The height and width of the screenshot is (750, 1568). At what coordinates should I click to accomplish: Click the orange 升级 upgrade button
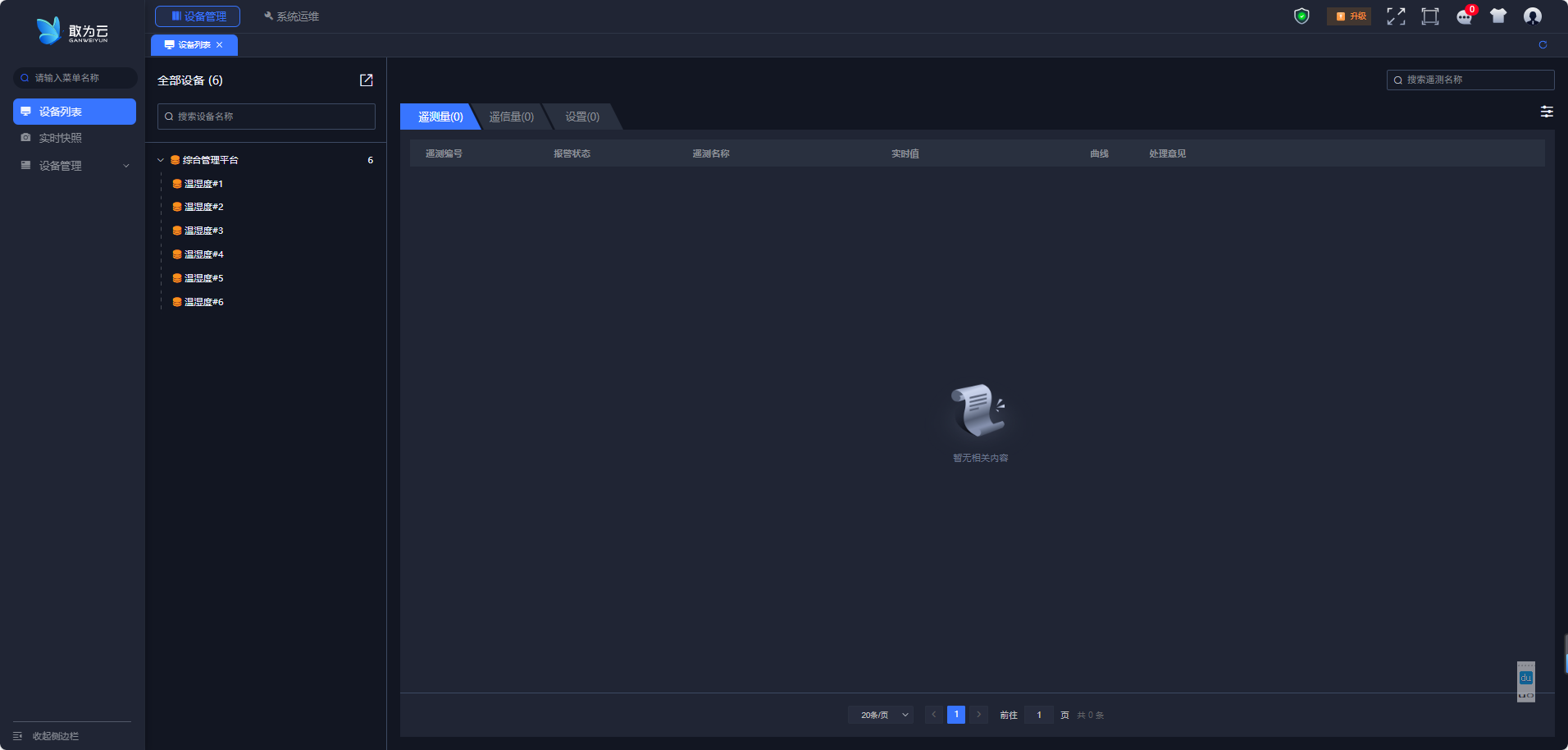(1349, 16)
